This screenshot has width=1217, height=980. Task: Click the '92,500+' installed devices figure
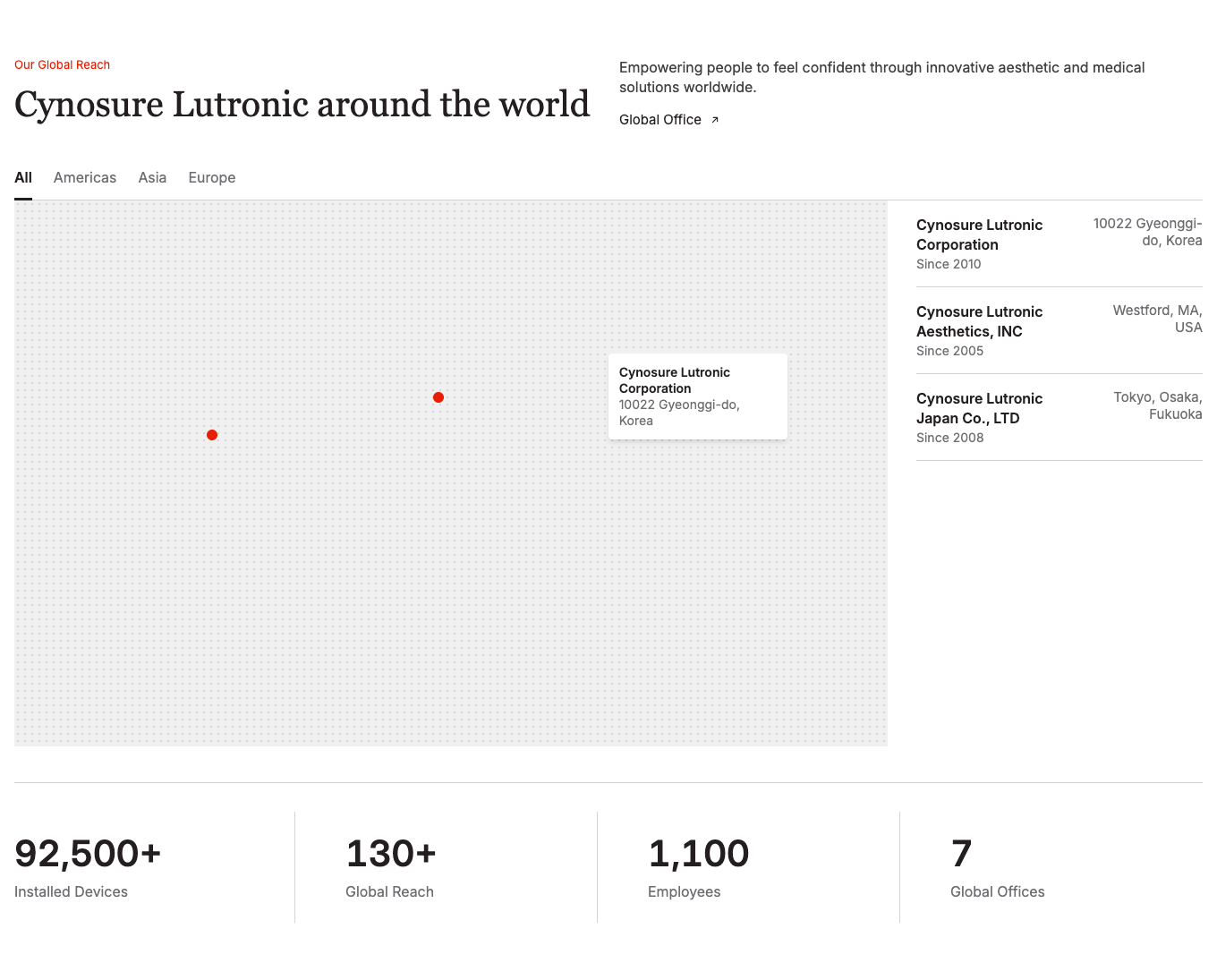tap(88, 854)
